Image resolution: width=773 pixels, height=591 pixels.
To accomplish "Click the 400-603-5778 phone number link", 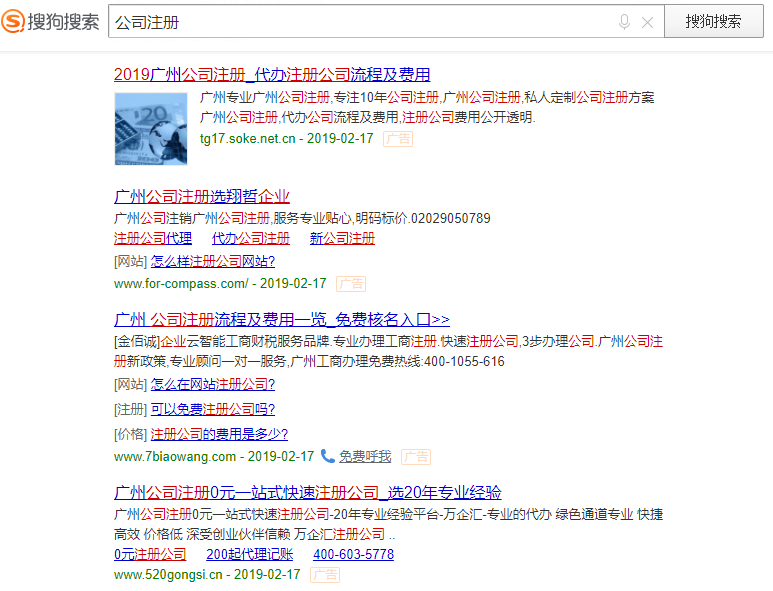I will [353, 554].
